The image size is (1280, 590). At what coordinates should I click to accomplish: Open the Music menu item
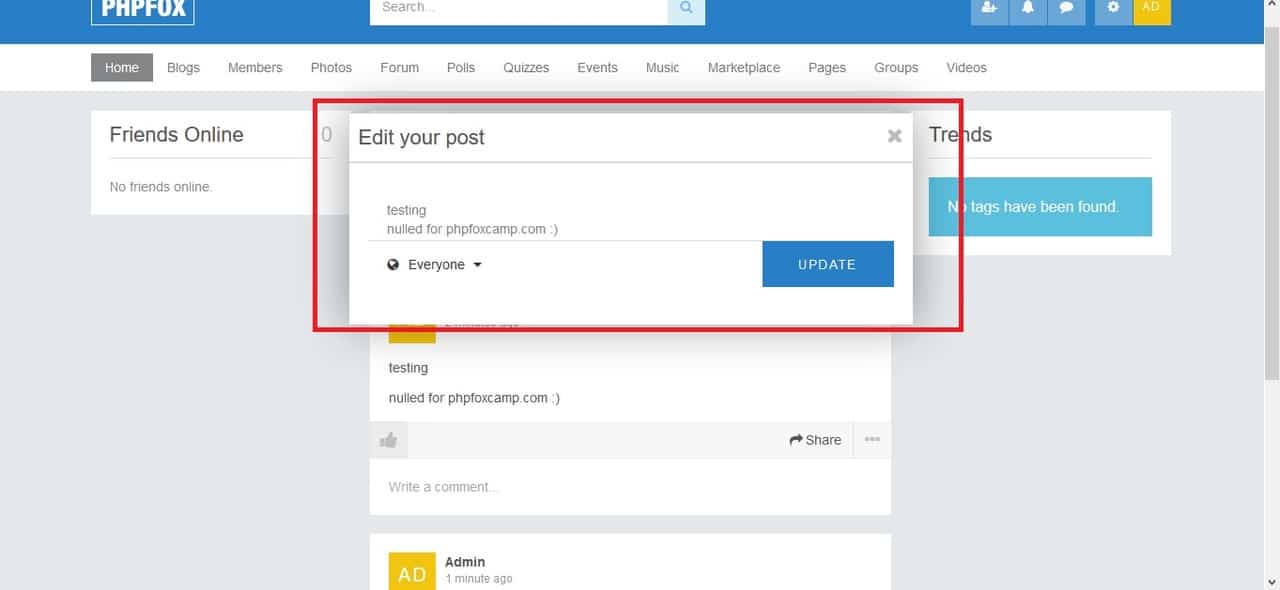click(662, 68)
